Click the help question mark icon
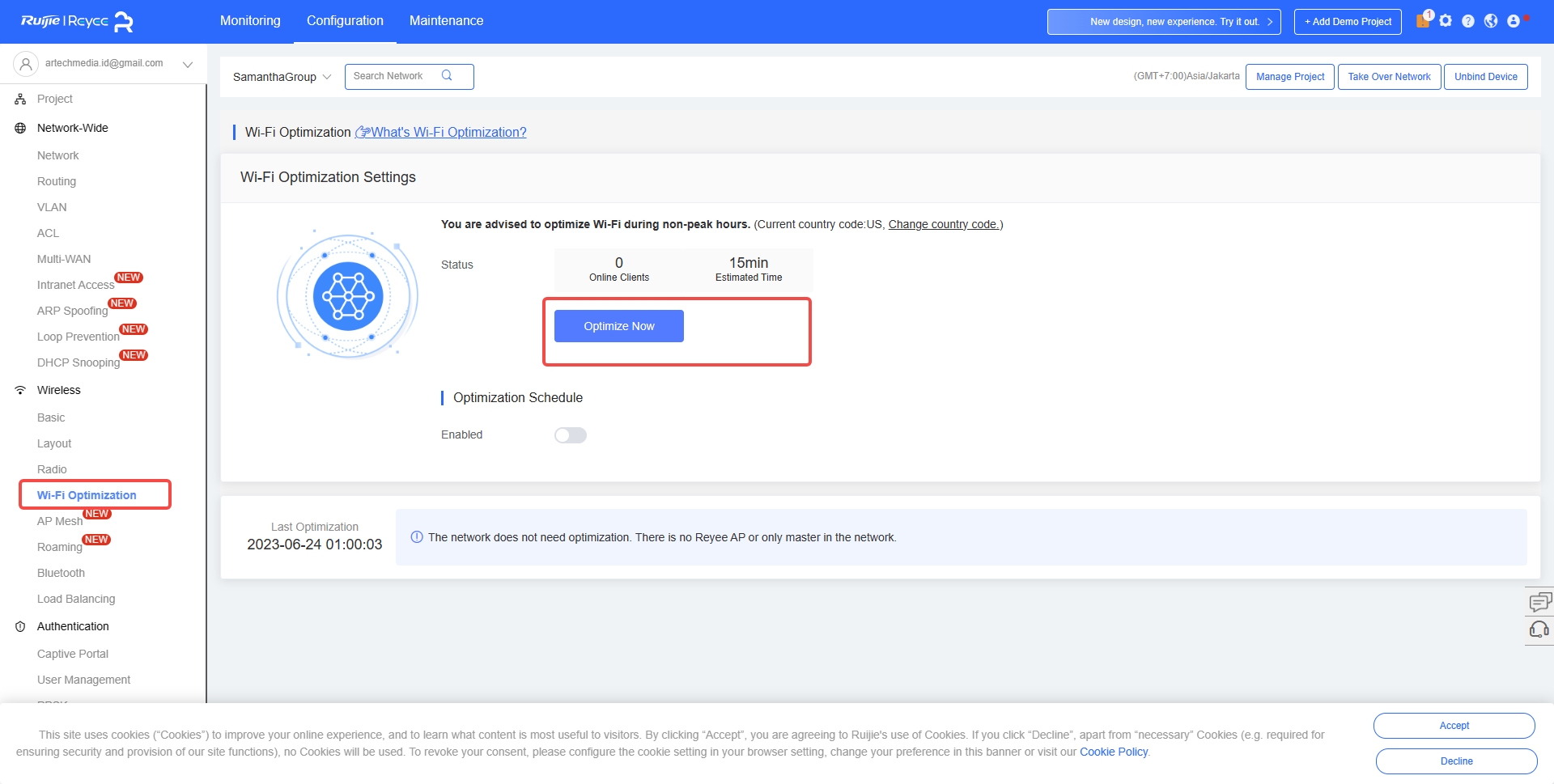1554x784 pixels. [1468, 21]
